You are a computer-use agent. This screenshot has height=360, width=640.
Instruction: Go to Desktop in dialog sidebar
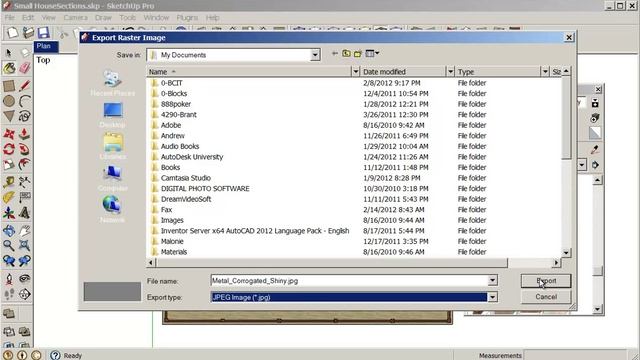click(x=112, y=115)
